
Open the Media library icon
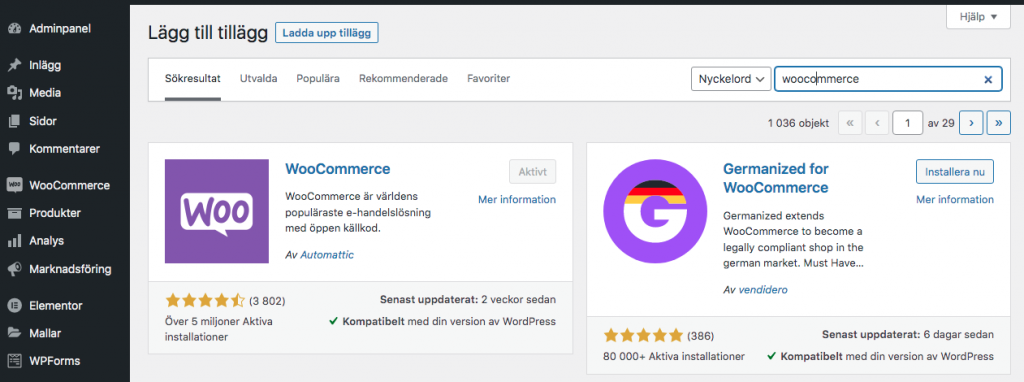(x=14, y=93)
